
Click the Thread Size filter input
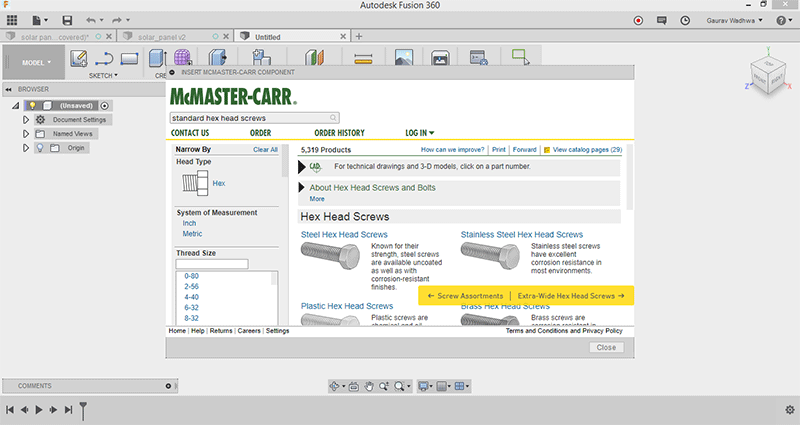[x=212, y=264]
